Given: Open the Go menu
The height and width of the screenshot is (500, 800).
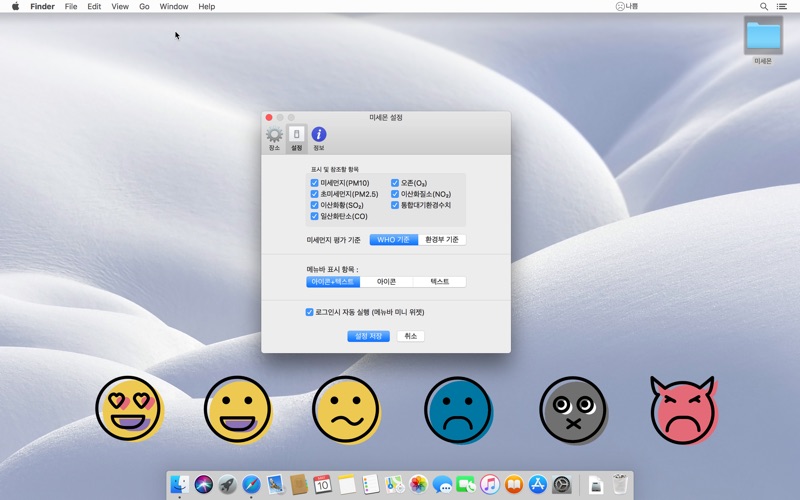Looking at the screenshot, I should [x=144, y=6].
